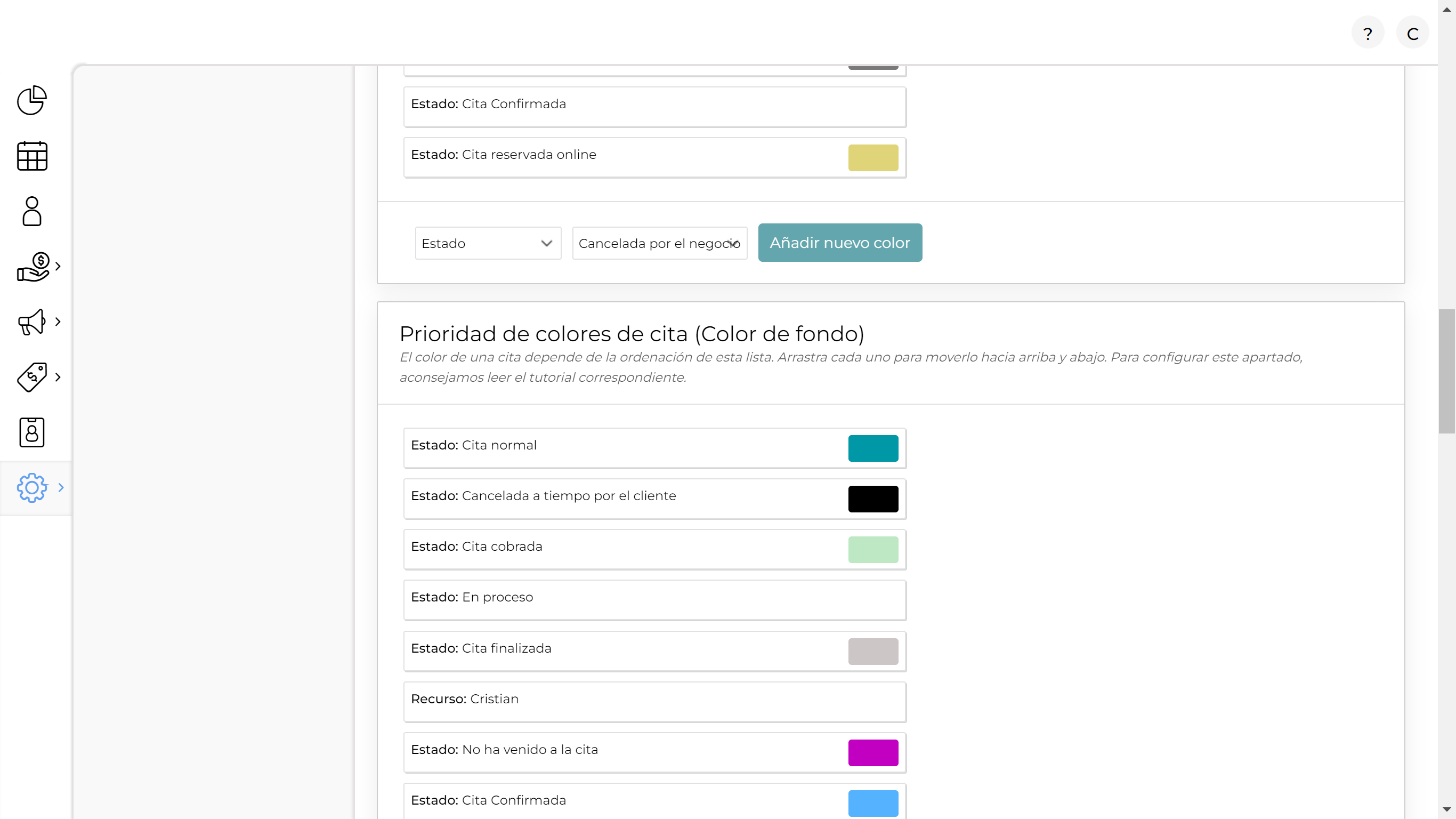
Task: Open the clients person icon
Action: (31, 211)
